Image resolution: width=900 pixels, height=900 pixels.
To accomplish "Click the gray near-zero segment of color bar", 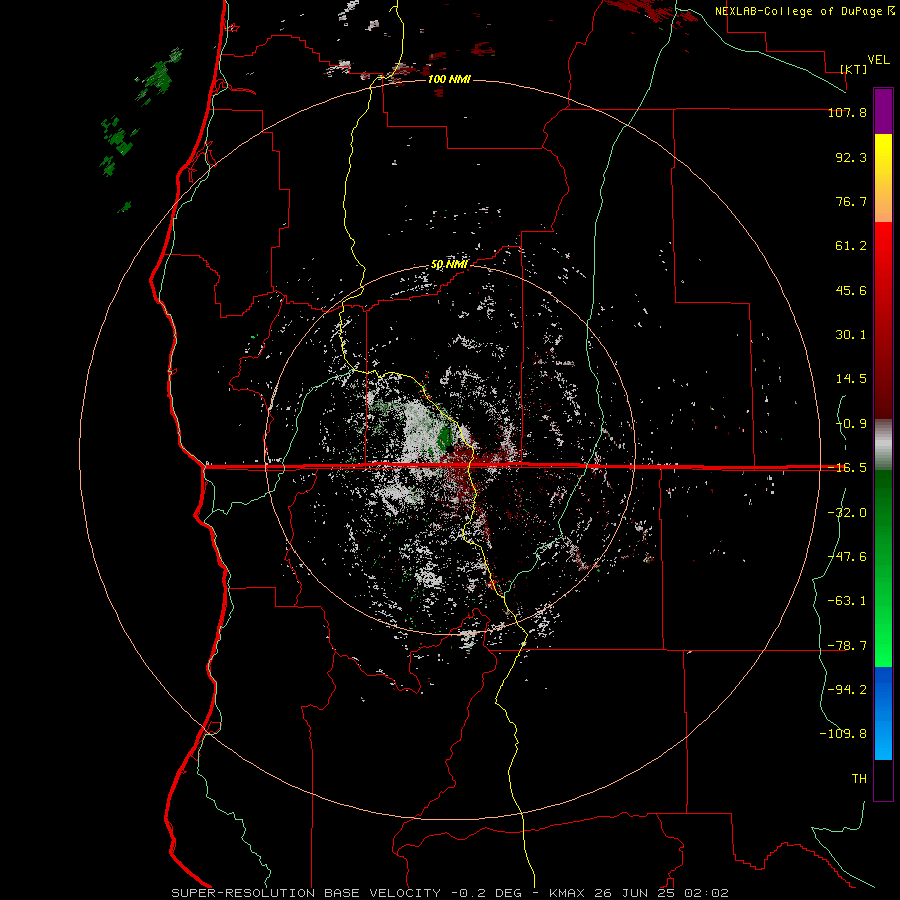I will [883, 445].
